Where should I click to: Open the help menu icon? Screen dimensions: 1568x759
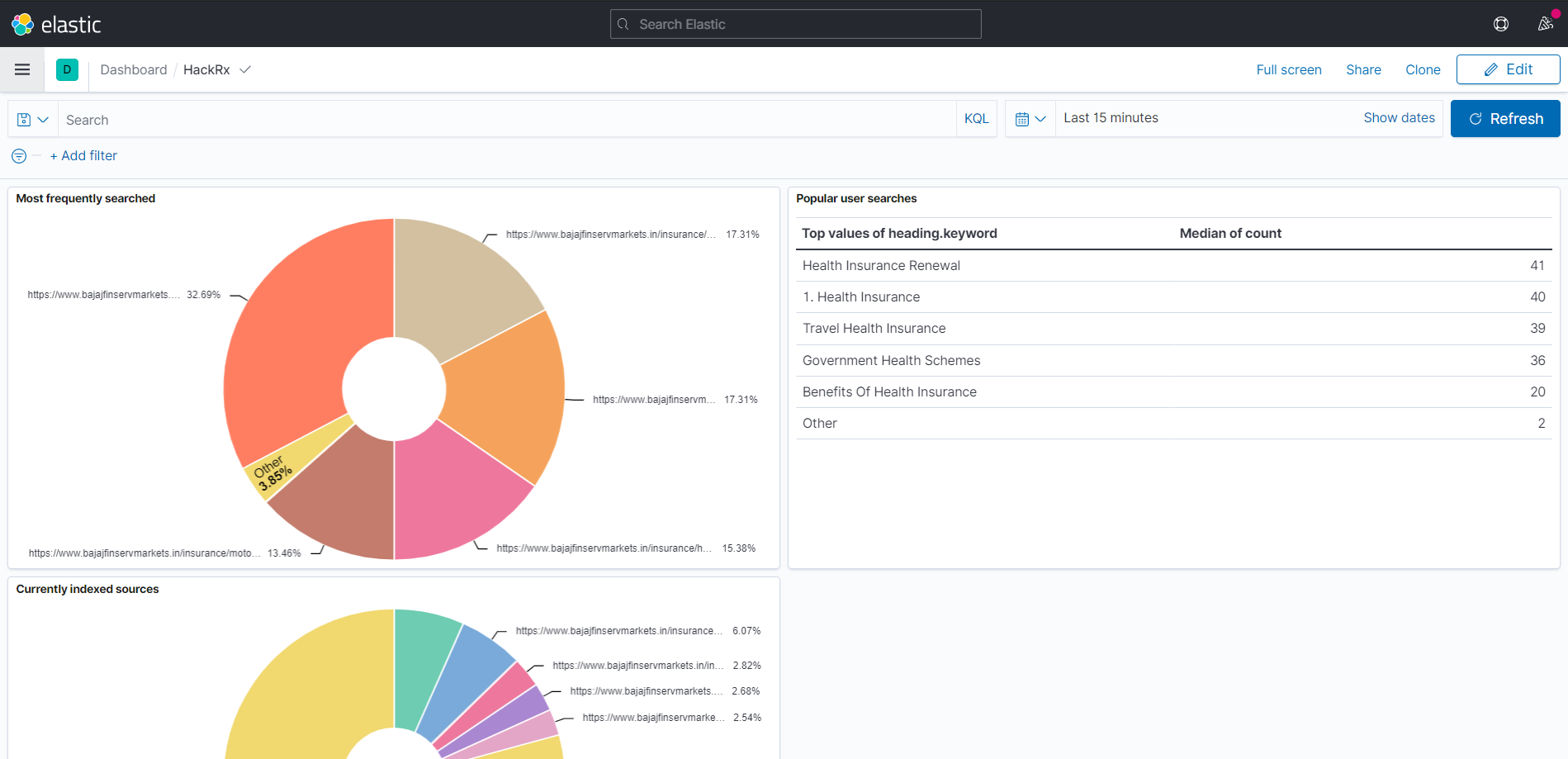tap(1501, 24)
